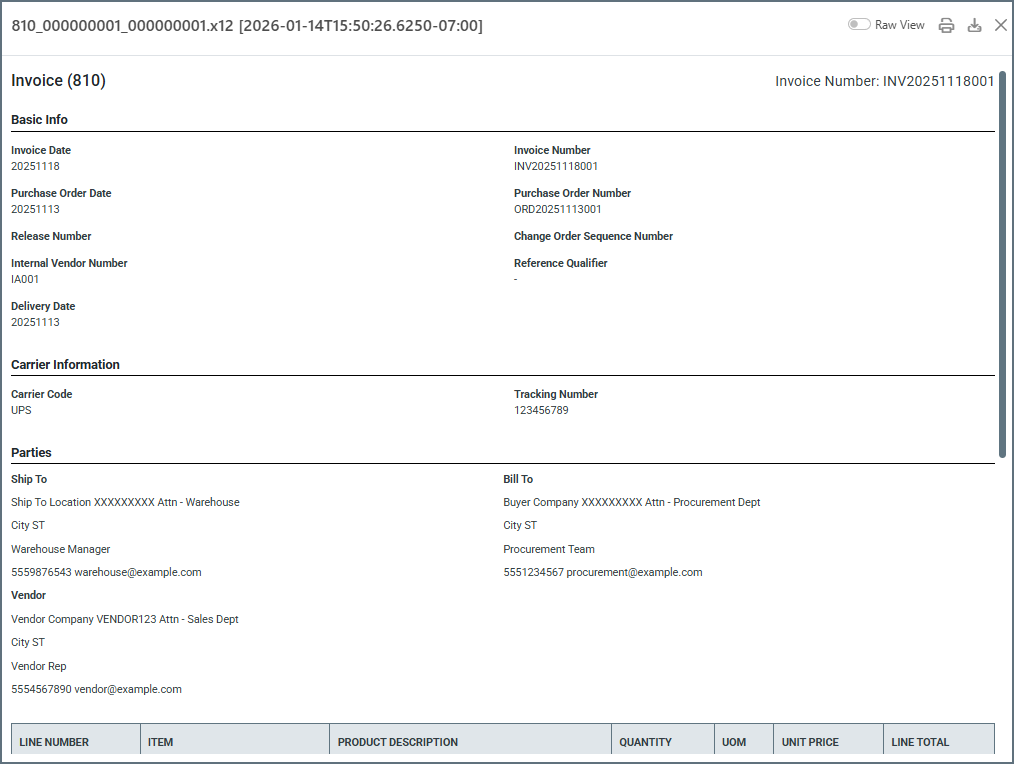1014x764 pixels.
Task: Click the file name title text
Action: click(x=246, y=26)
